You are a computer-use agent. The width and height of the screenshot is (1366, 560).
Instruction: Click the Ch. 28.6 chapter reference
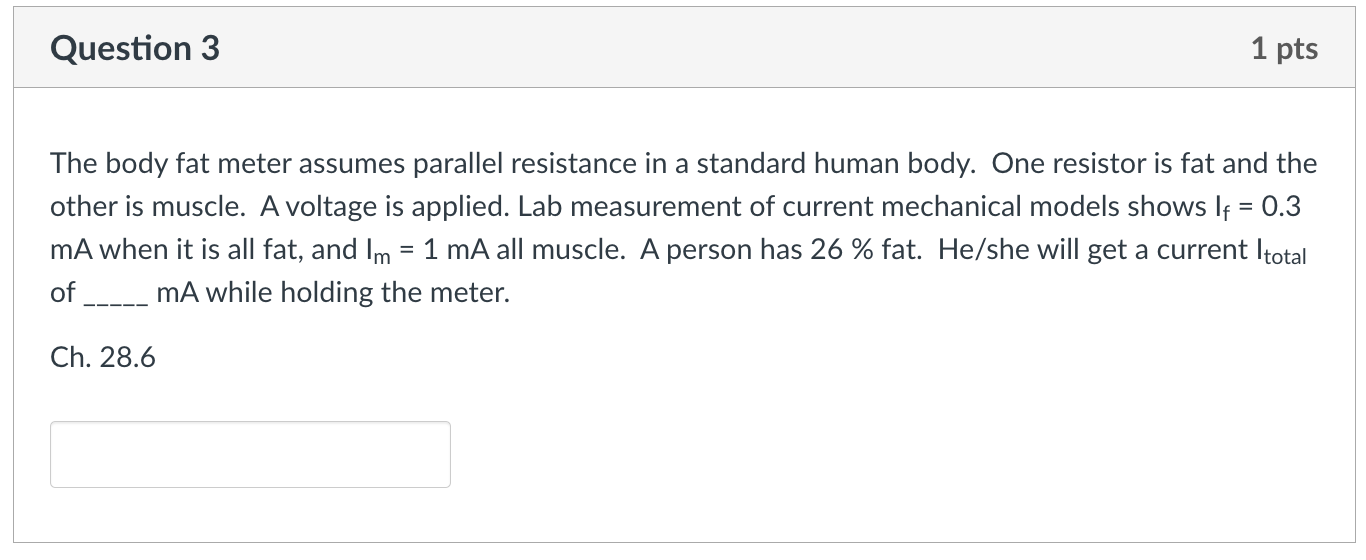click(x=103, y=358)
